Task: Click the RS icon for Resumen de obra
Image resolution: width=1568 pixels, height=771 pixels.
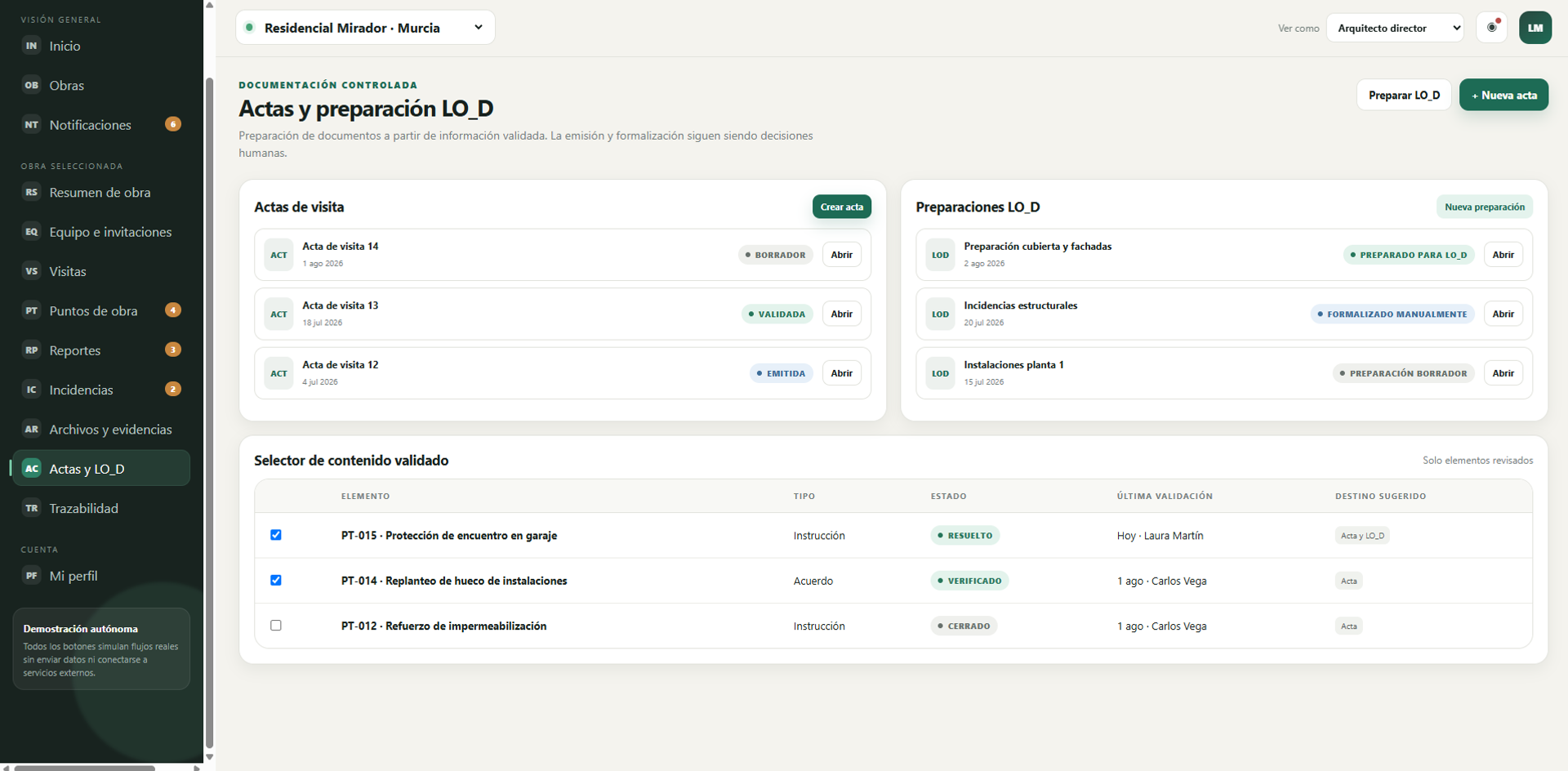Action: pyautogui.click(x=31, y=193)
